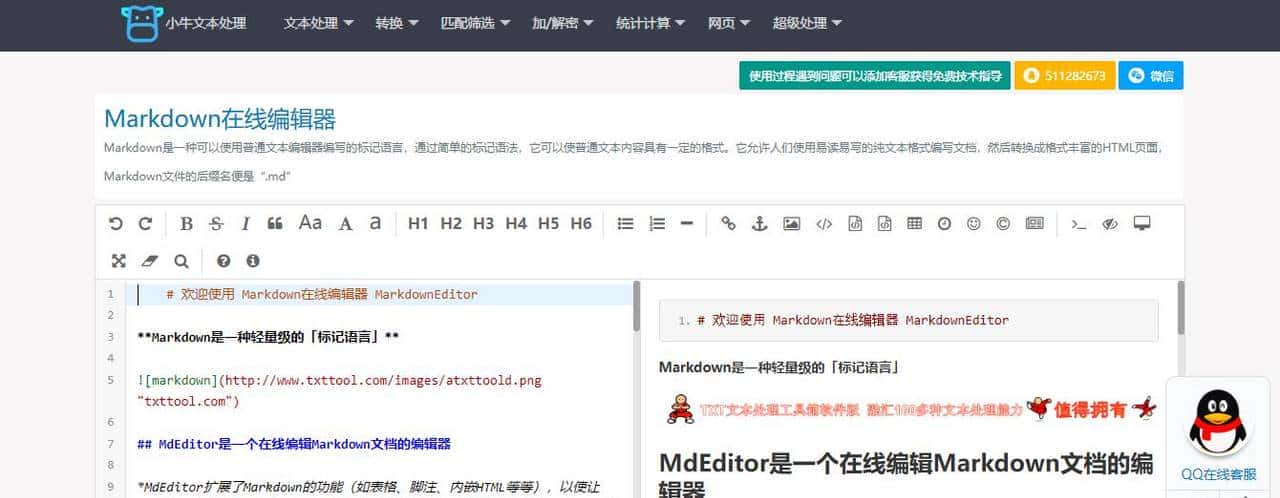Click the ## MdEditor heading line in editor
This screenshot has width=1280, height=498.
click(x=294, y=444)
